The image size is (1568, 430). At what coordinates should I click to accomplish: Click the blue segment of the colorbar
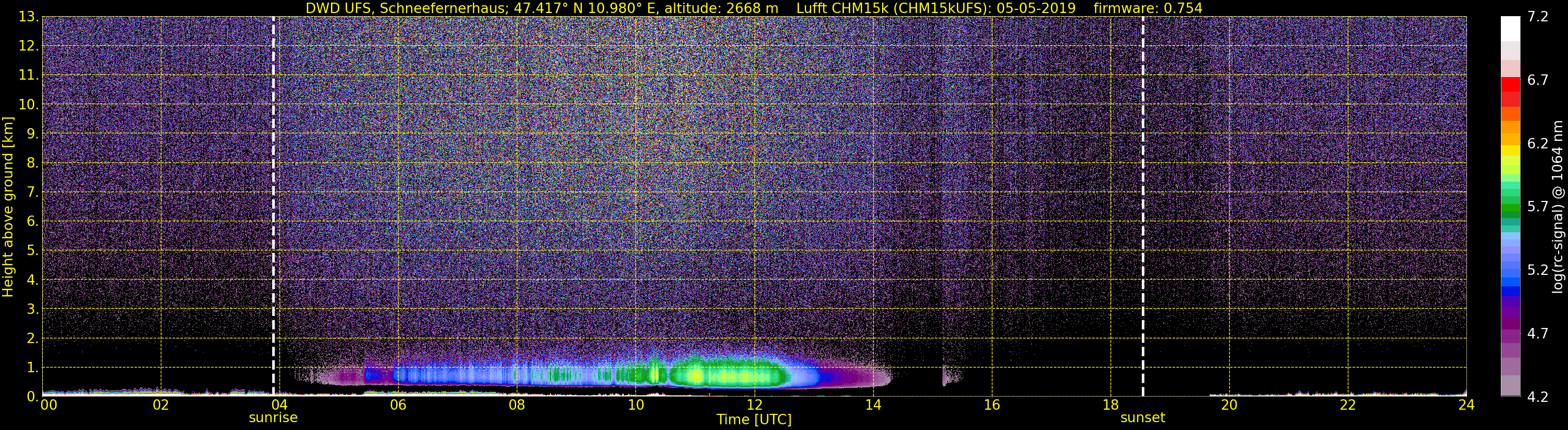(1510, 291)
